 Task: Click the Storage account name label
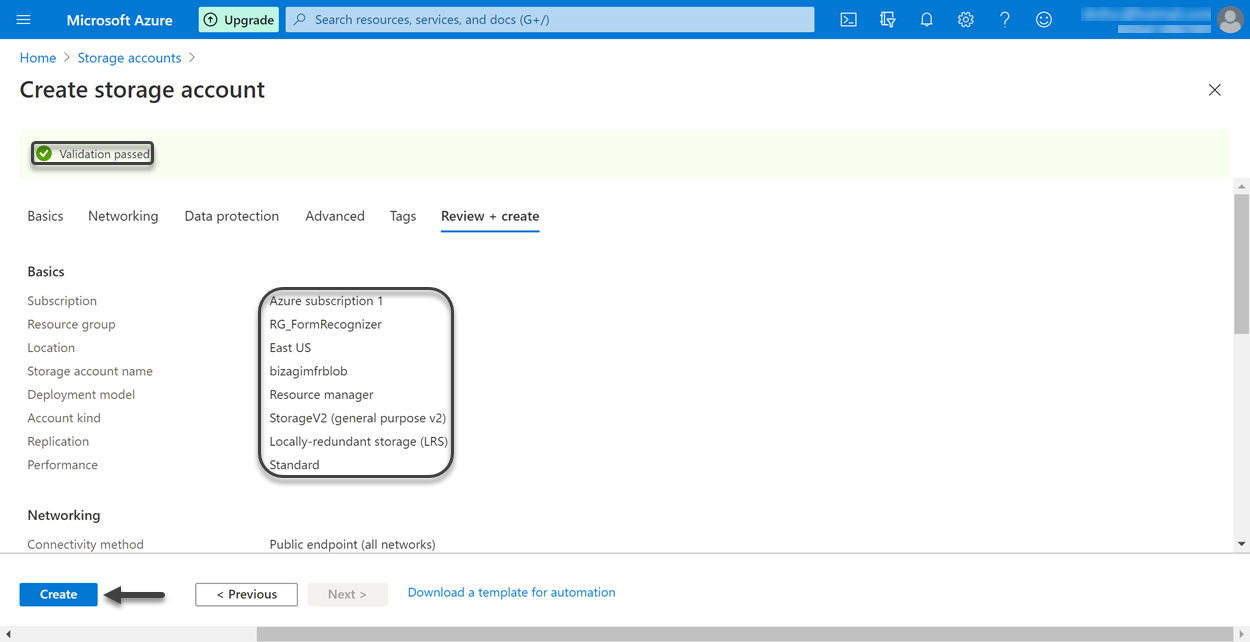click(x=90, y=371)
